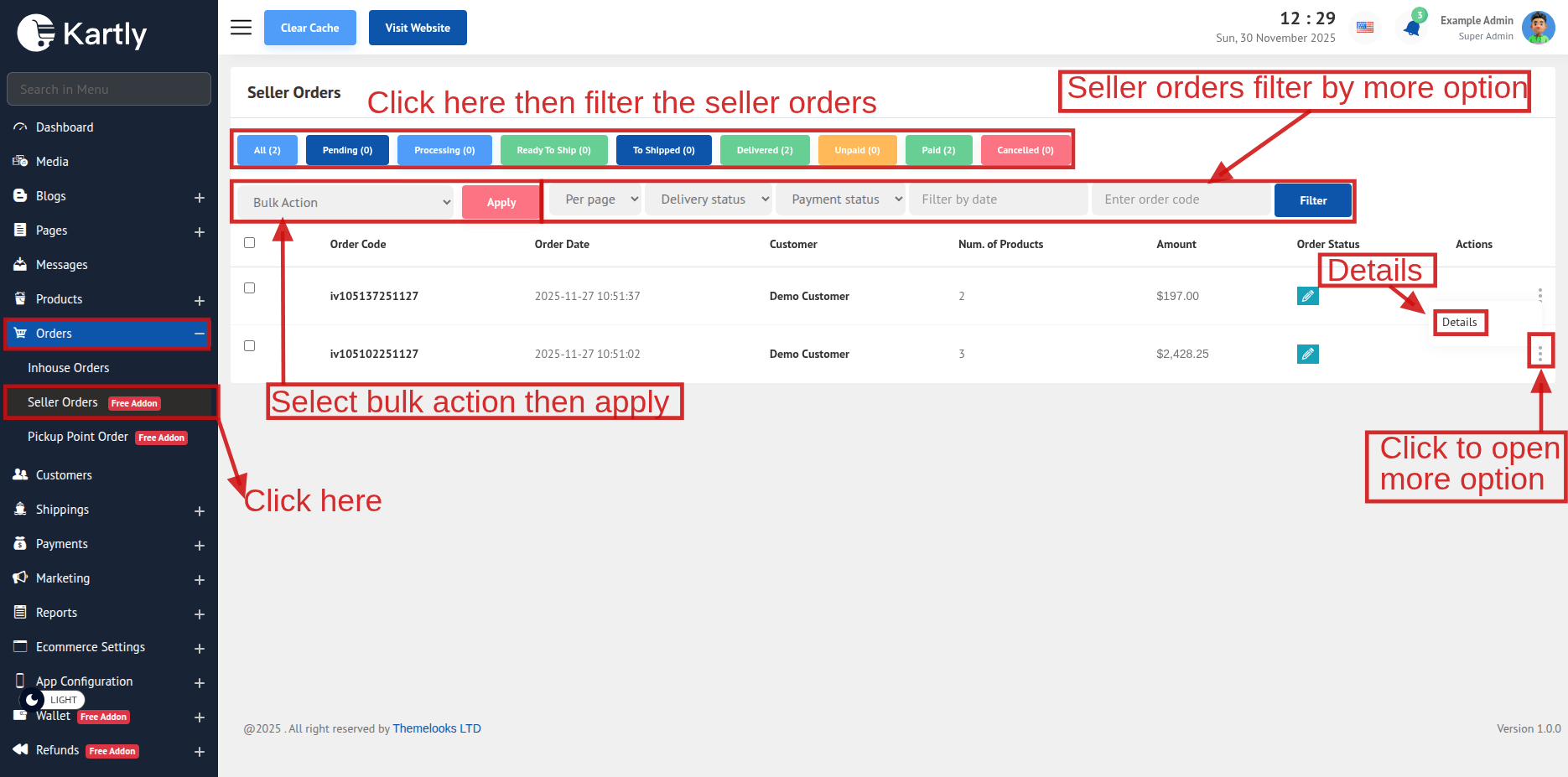Open the Bulk Action dropdown

(345, 203)
